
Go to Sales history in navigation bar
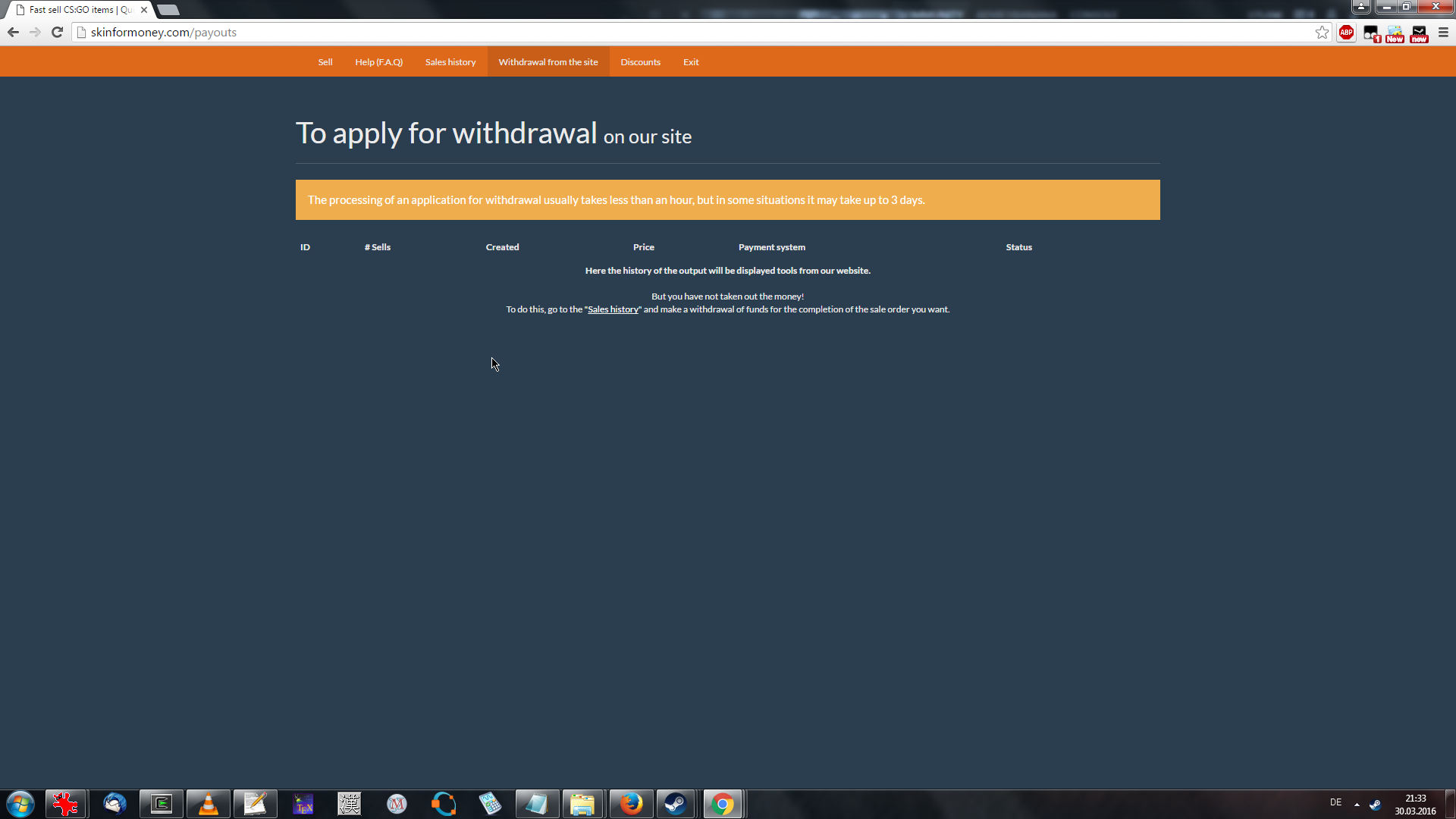click(x=450, y=62)
